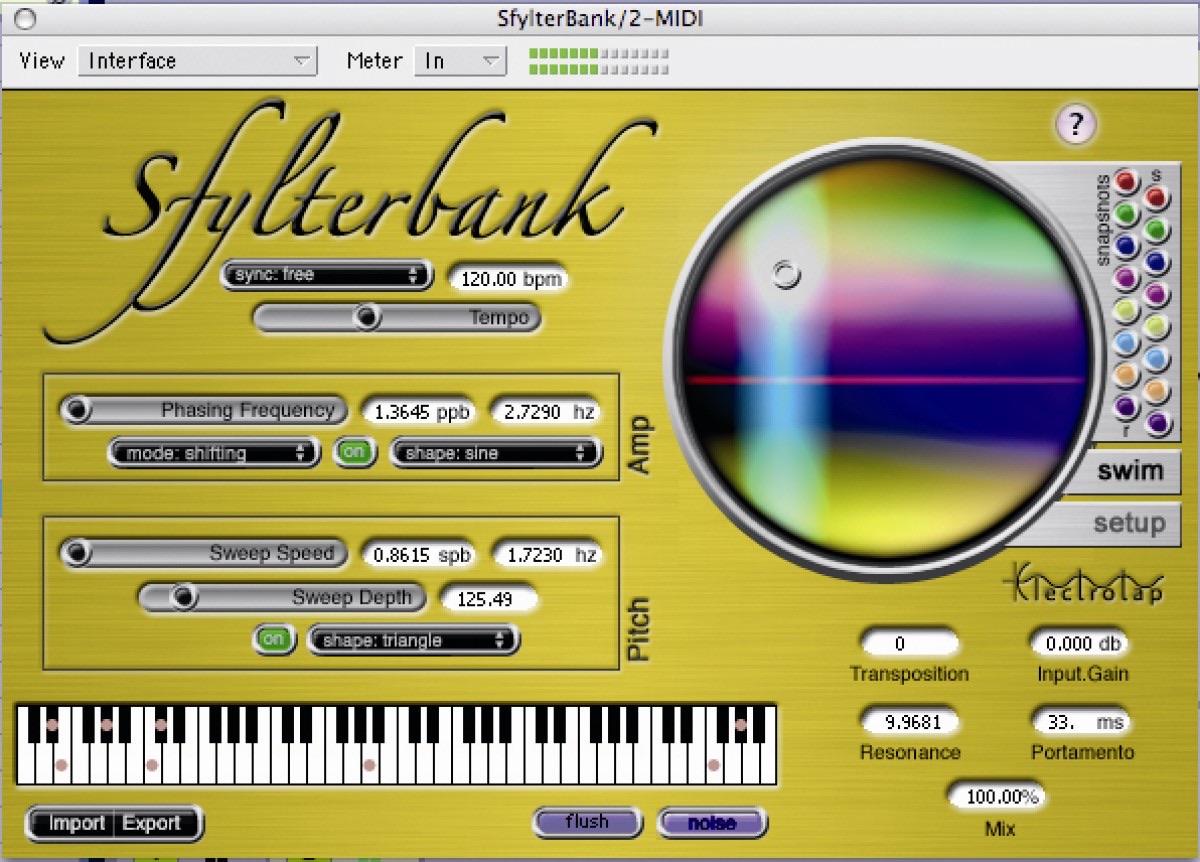This screenshot has width=1200, height=862.
Task: Recall the yellow-green snapshot in r column
Action: click(1128, 309)
